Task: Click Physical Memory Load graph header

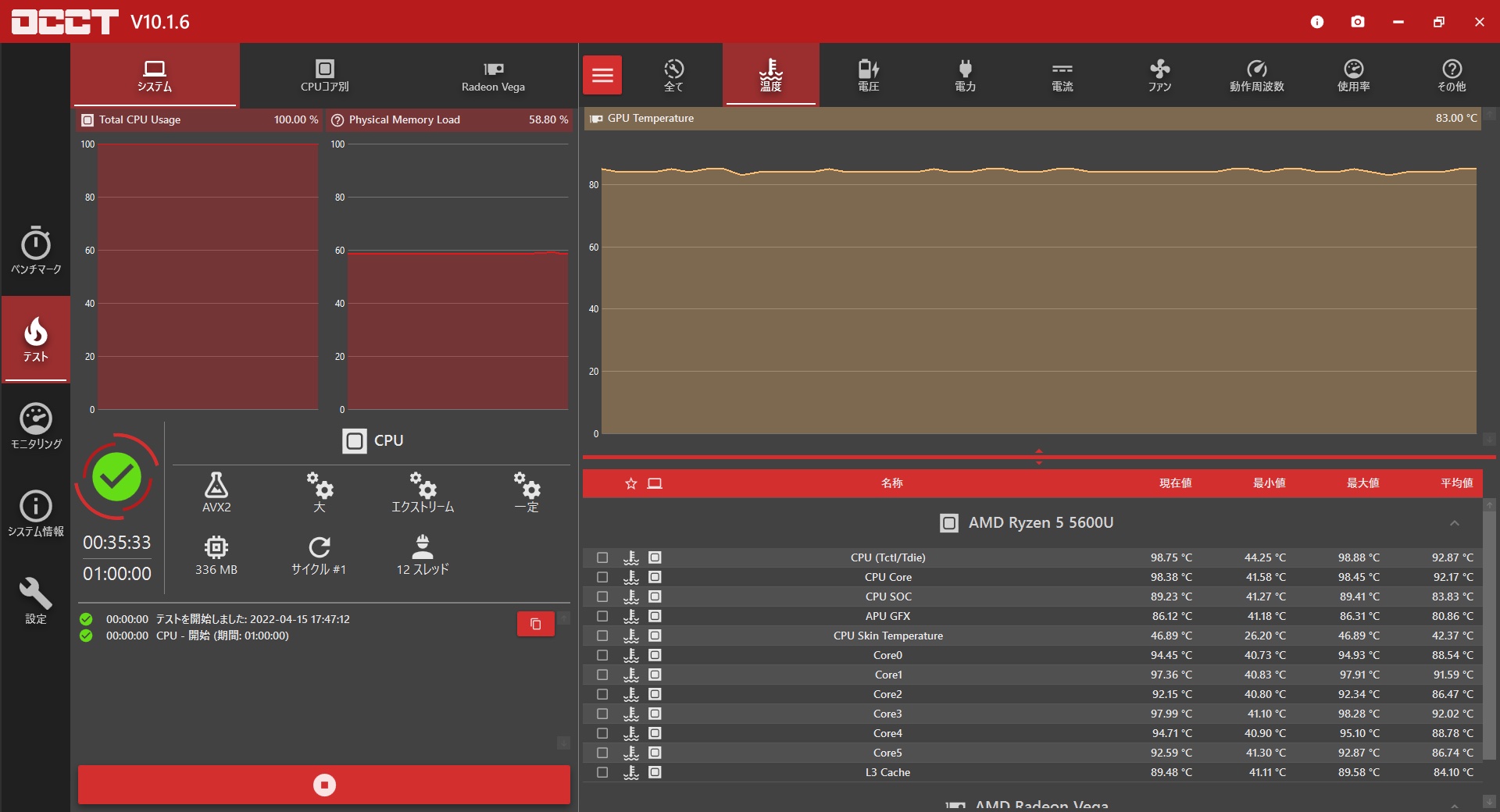Action: (x=449, y=119)
